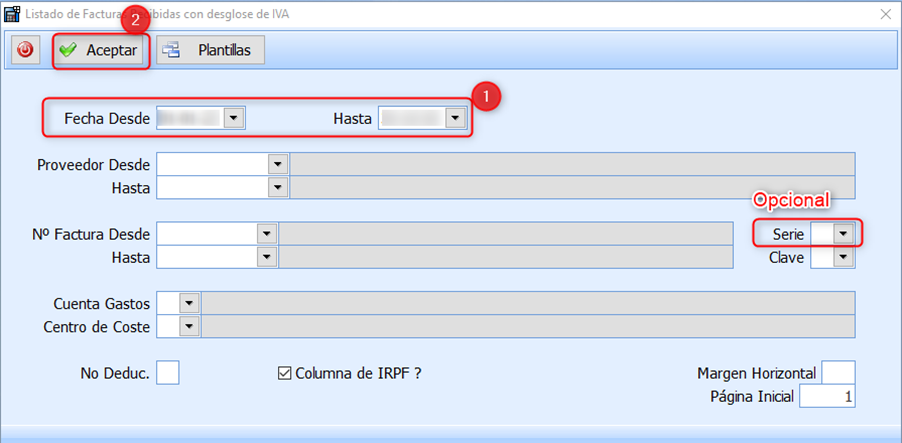Click the window app icon in title bar
The height and width of the screenshot is (443, 902).
12,14
